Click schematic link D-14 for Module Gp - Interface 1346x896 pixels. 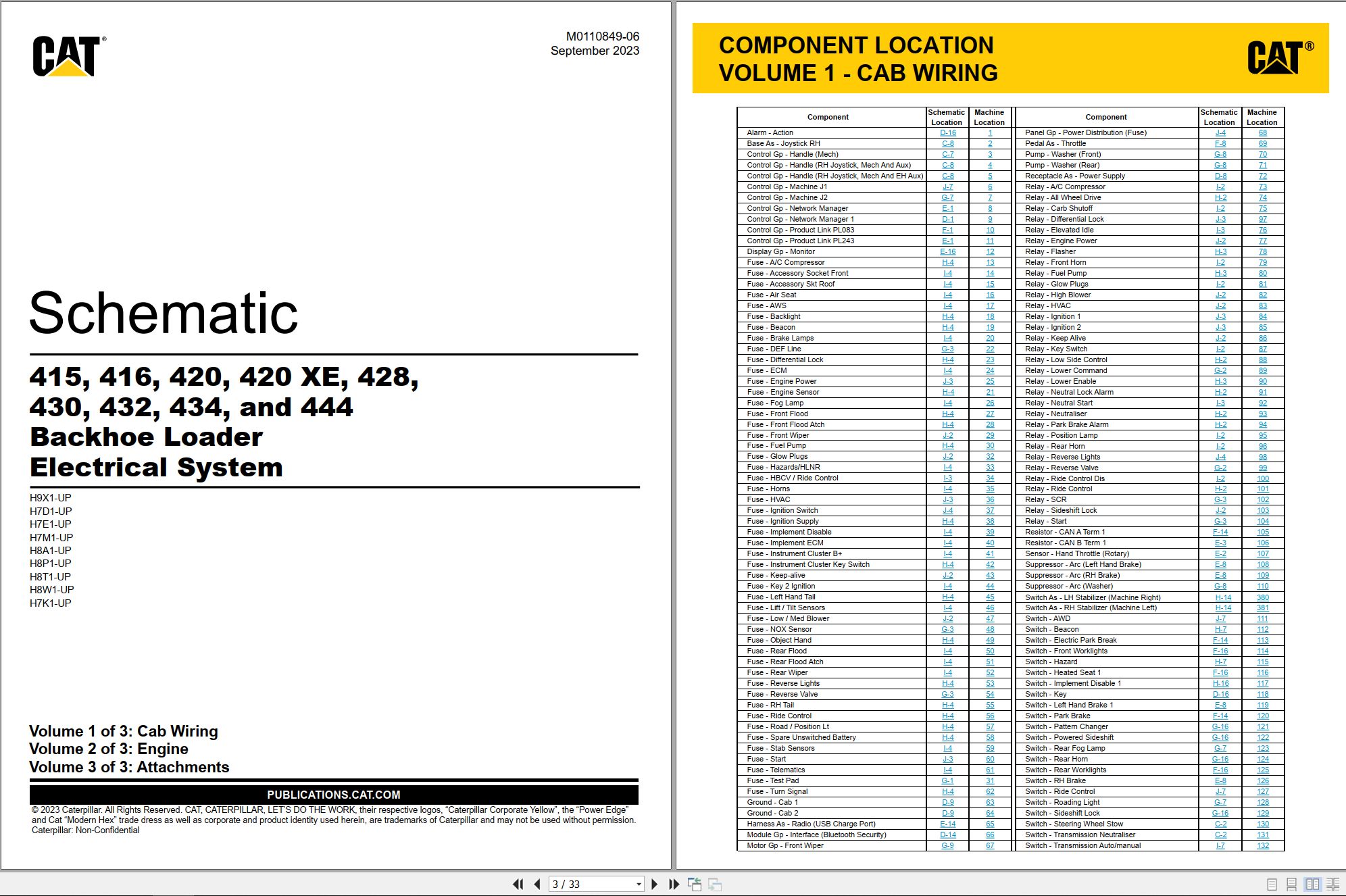point(948,835)
